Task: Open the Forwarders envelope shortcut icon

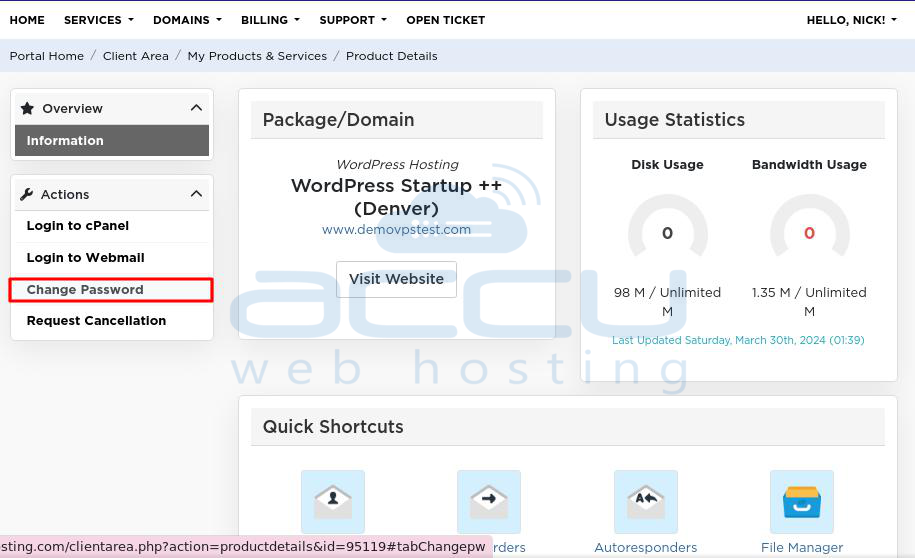Action: (x=488, y=501)
